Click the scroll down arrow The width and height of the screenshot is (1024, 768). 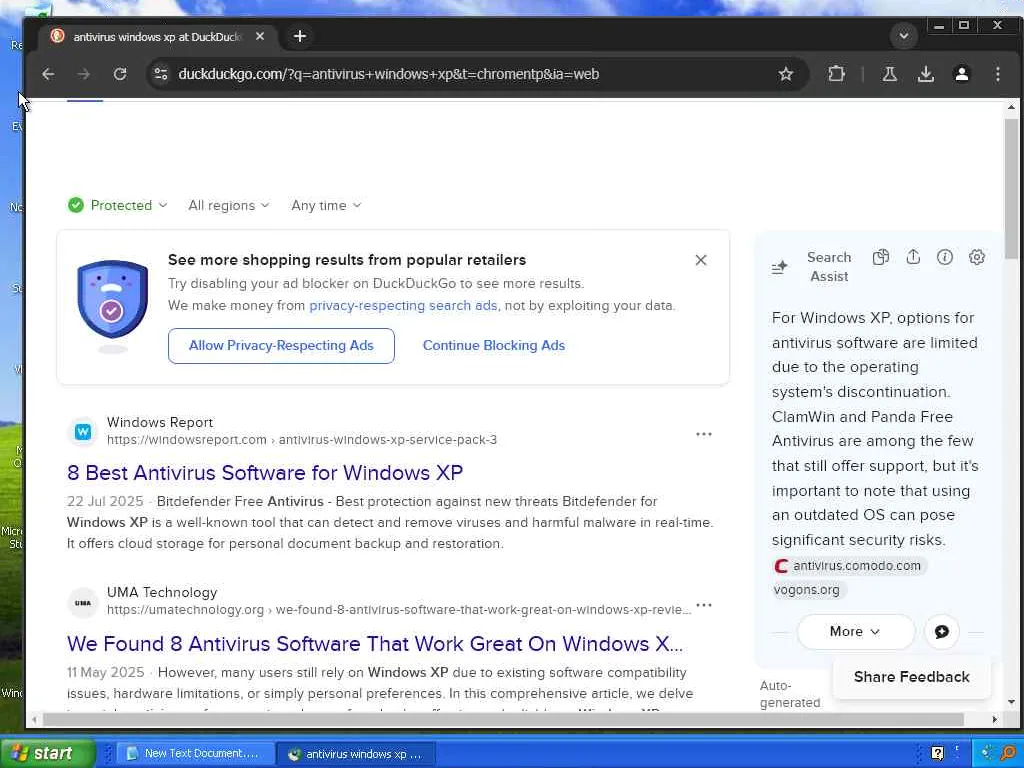coord(1011,702)
